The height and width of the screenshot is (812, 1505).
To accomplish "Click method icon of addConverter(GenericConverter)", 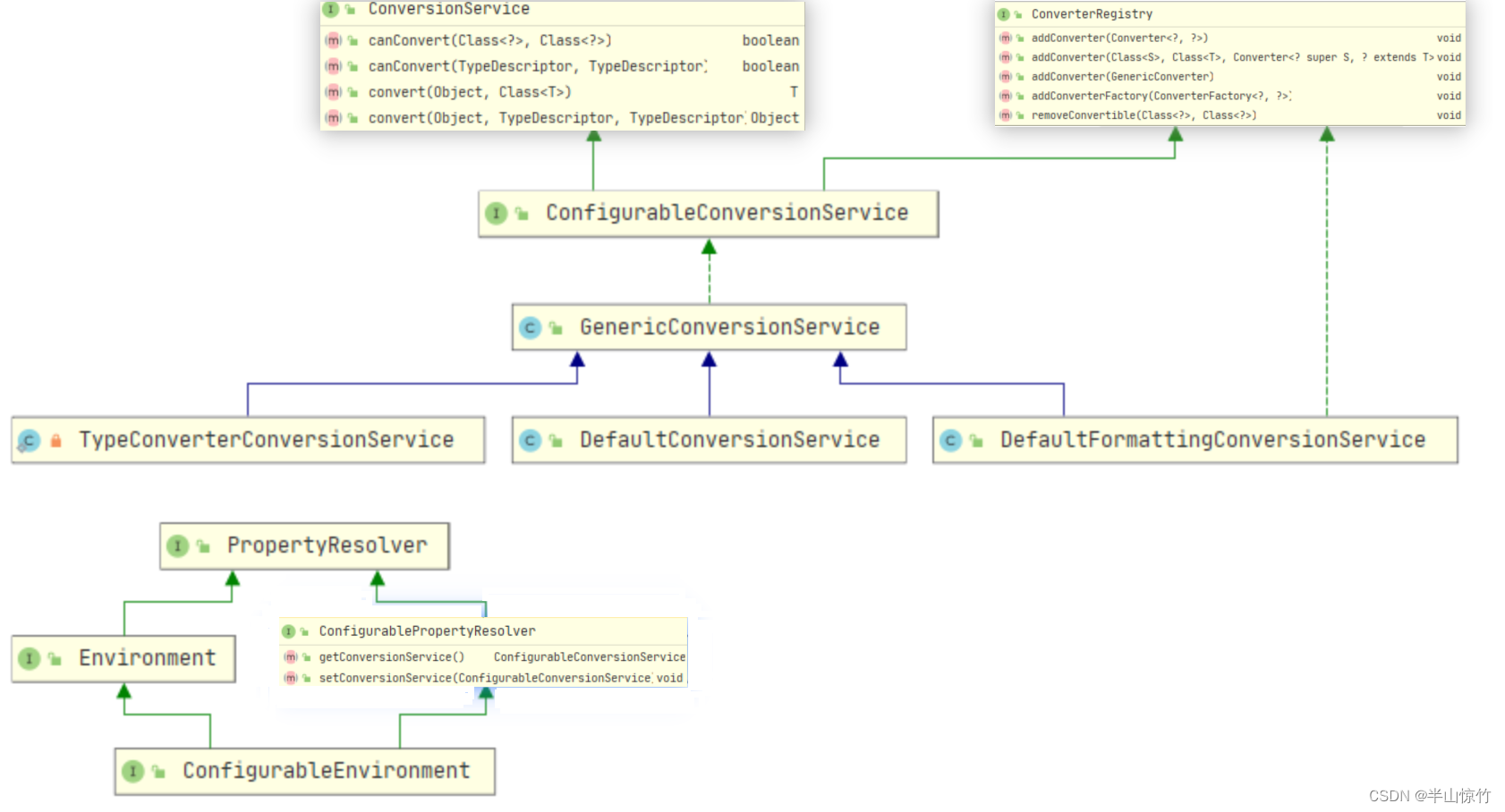I will (x=1006, y=77).
